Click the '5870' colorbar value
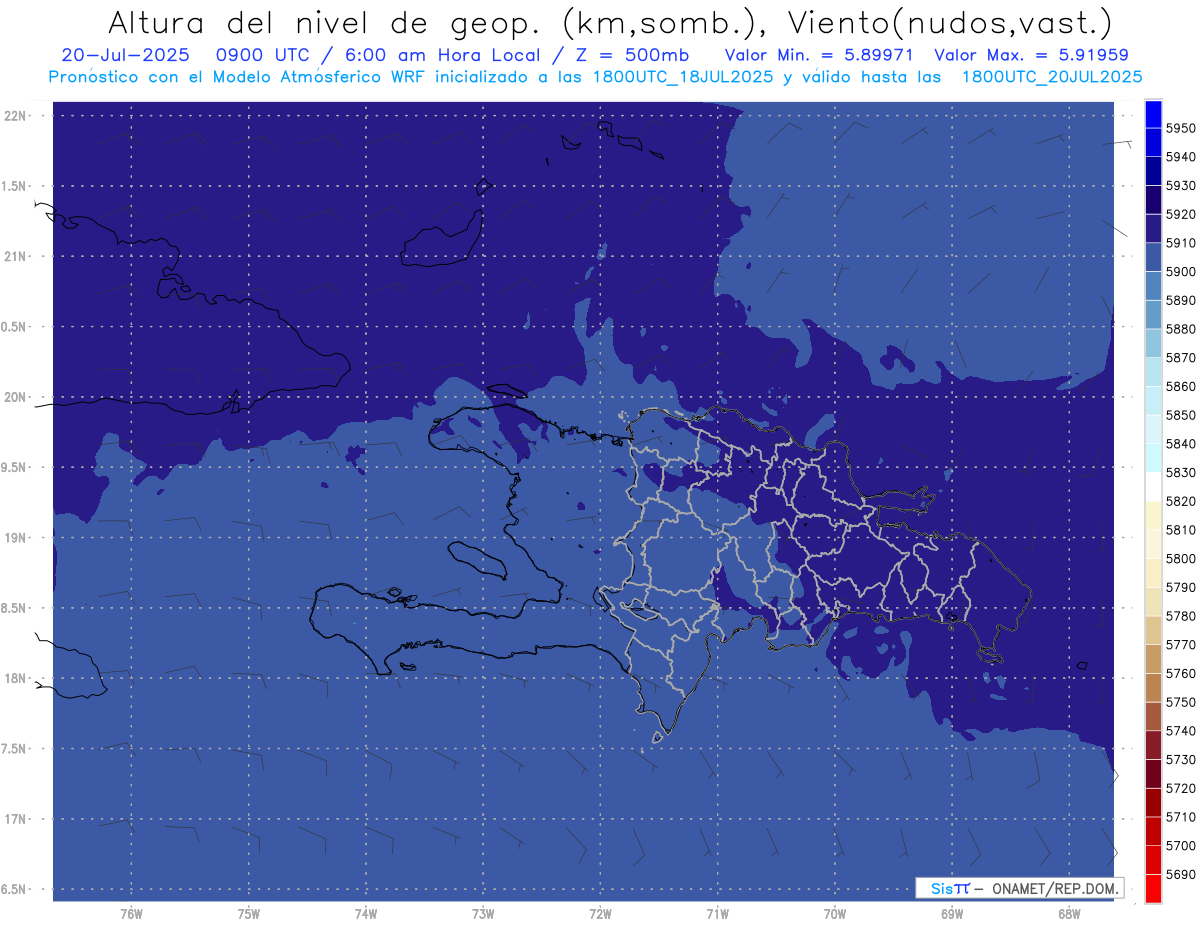 pos(1181,358)
